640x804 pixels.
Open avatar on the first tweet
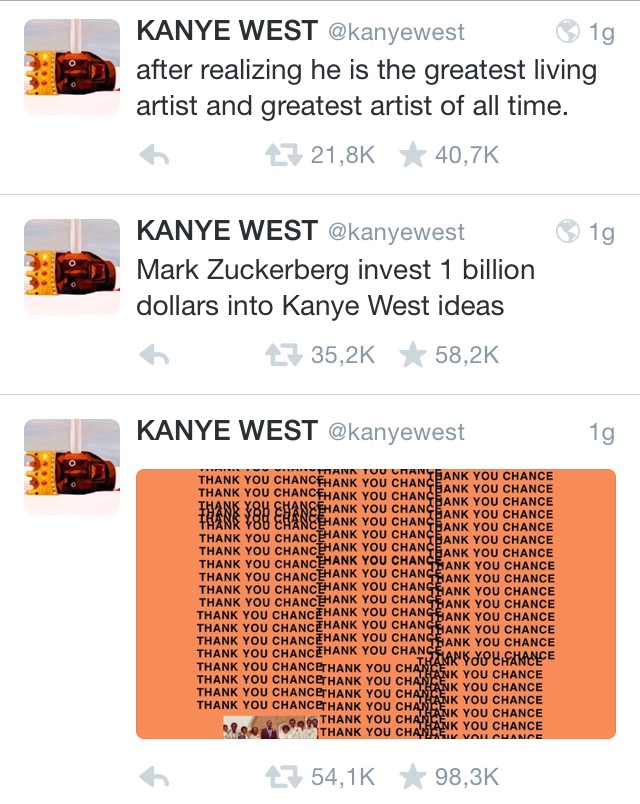(x=72, y=67)
